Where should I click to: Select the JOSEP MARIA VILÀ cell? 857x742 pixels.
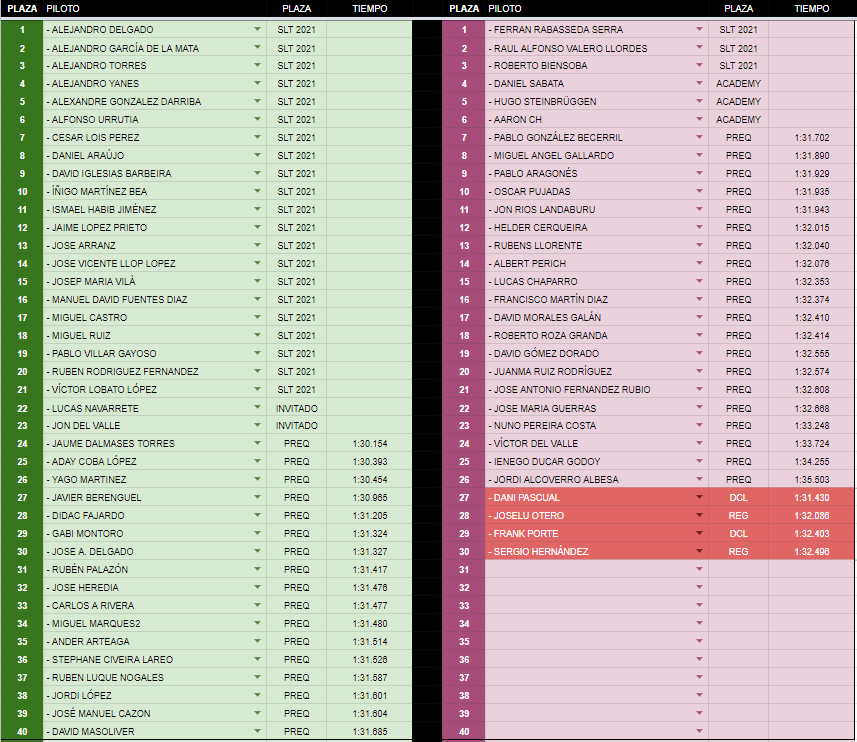point(155,281)
